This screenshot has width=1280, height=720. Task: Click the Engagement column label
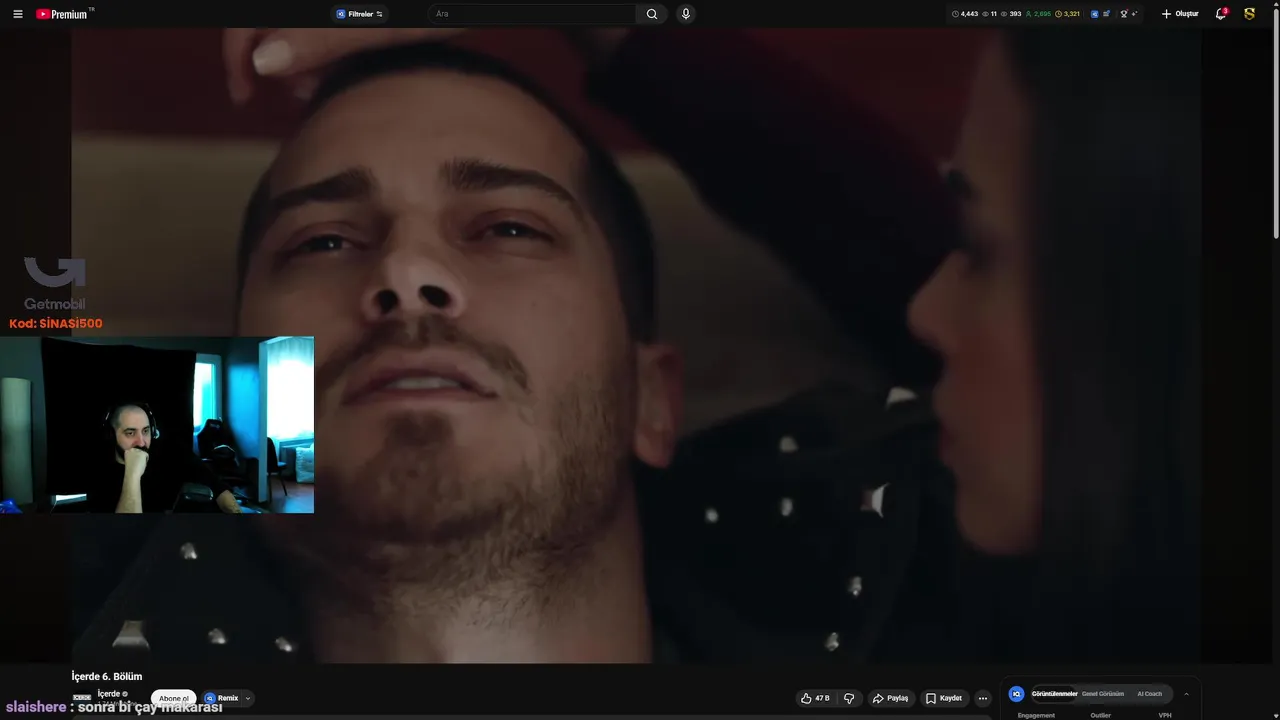1036,715
